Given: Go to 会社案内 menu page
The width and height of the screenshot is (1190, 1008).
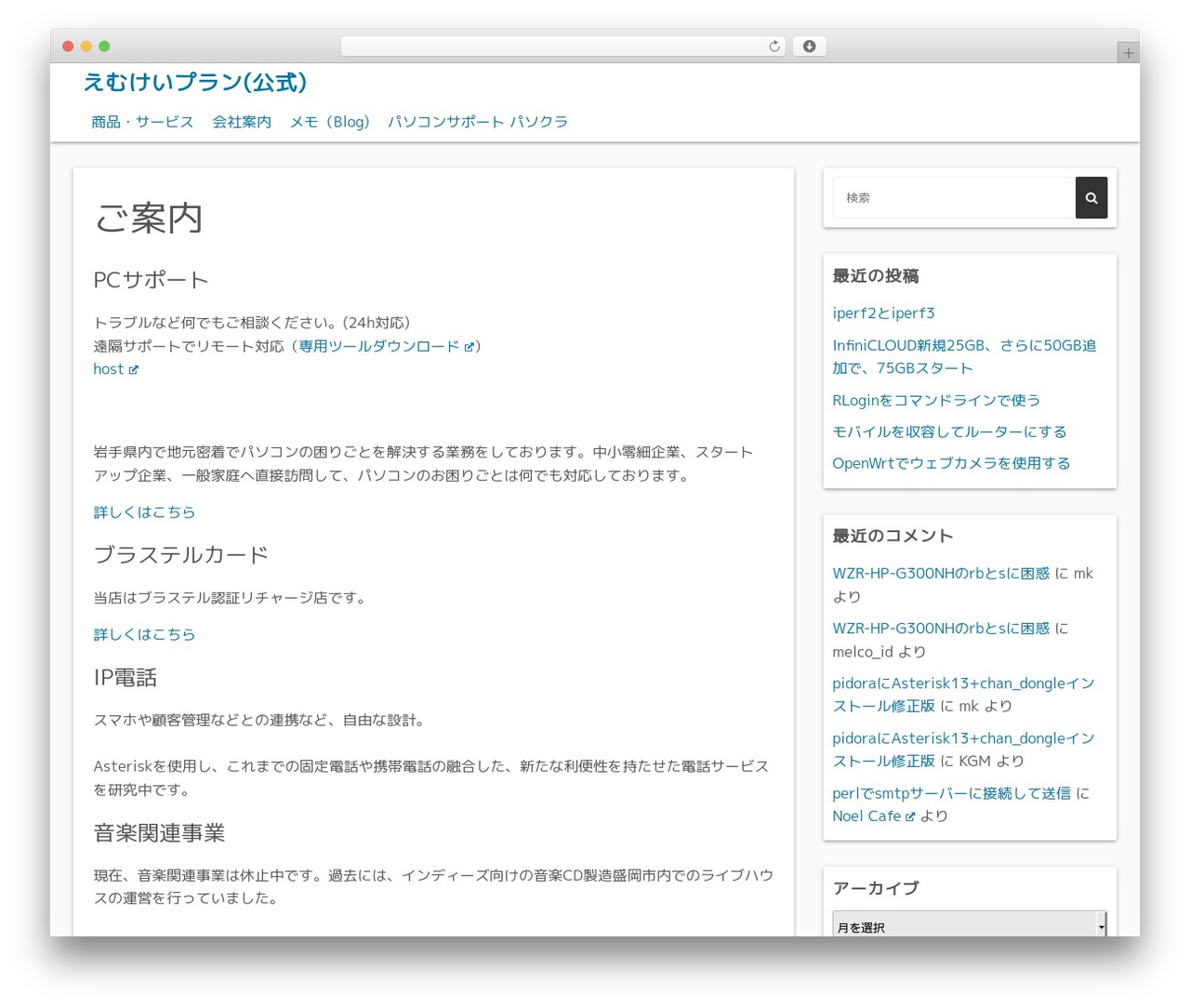Looking at the screenshot, I should click(242, 122).
